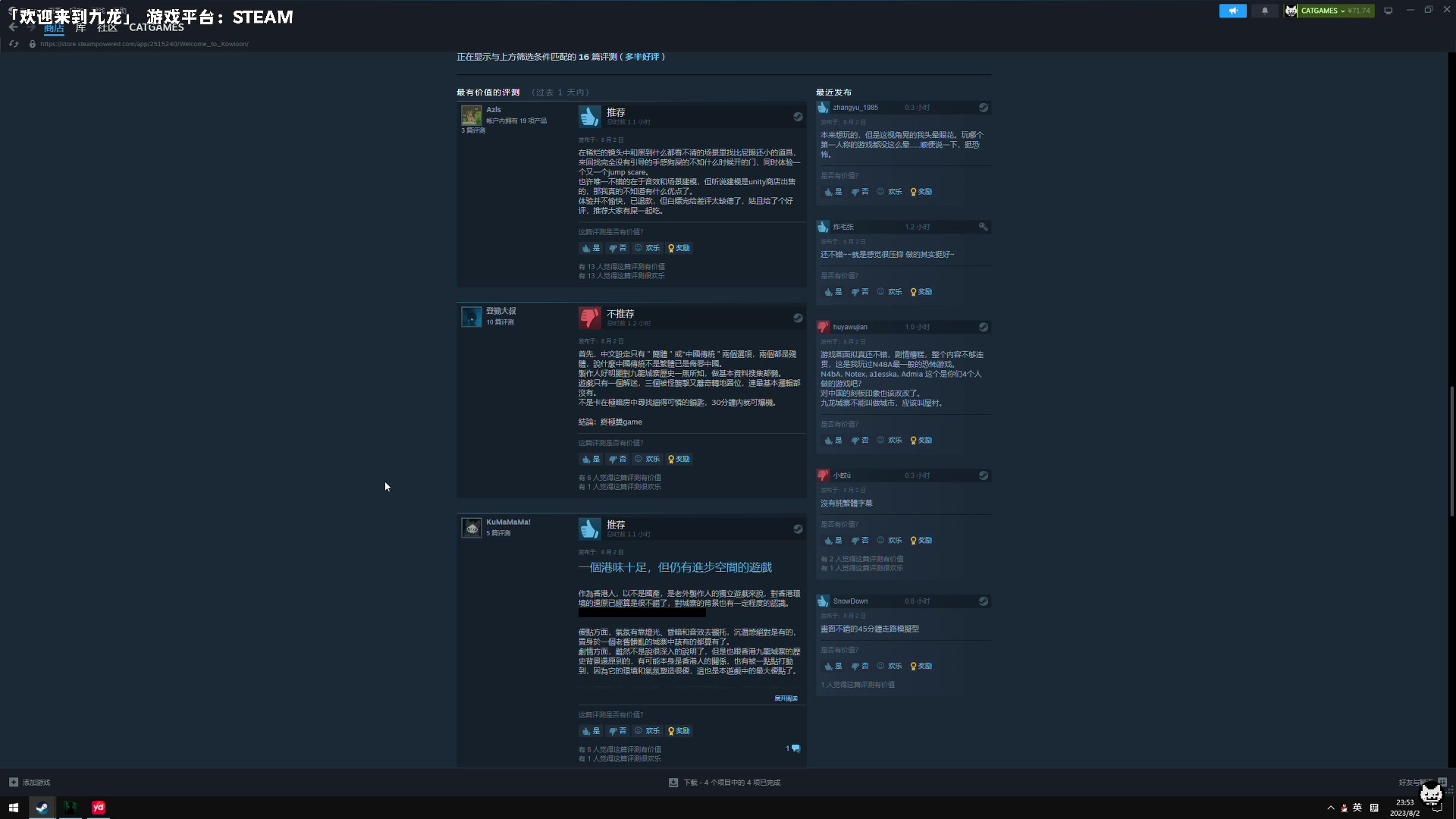Open the CATGAMES account dropdown
The height and width of the screenshot is (819, 1456).
tap(1329, 11)
